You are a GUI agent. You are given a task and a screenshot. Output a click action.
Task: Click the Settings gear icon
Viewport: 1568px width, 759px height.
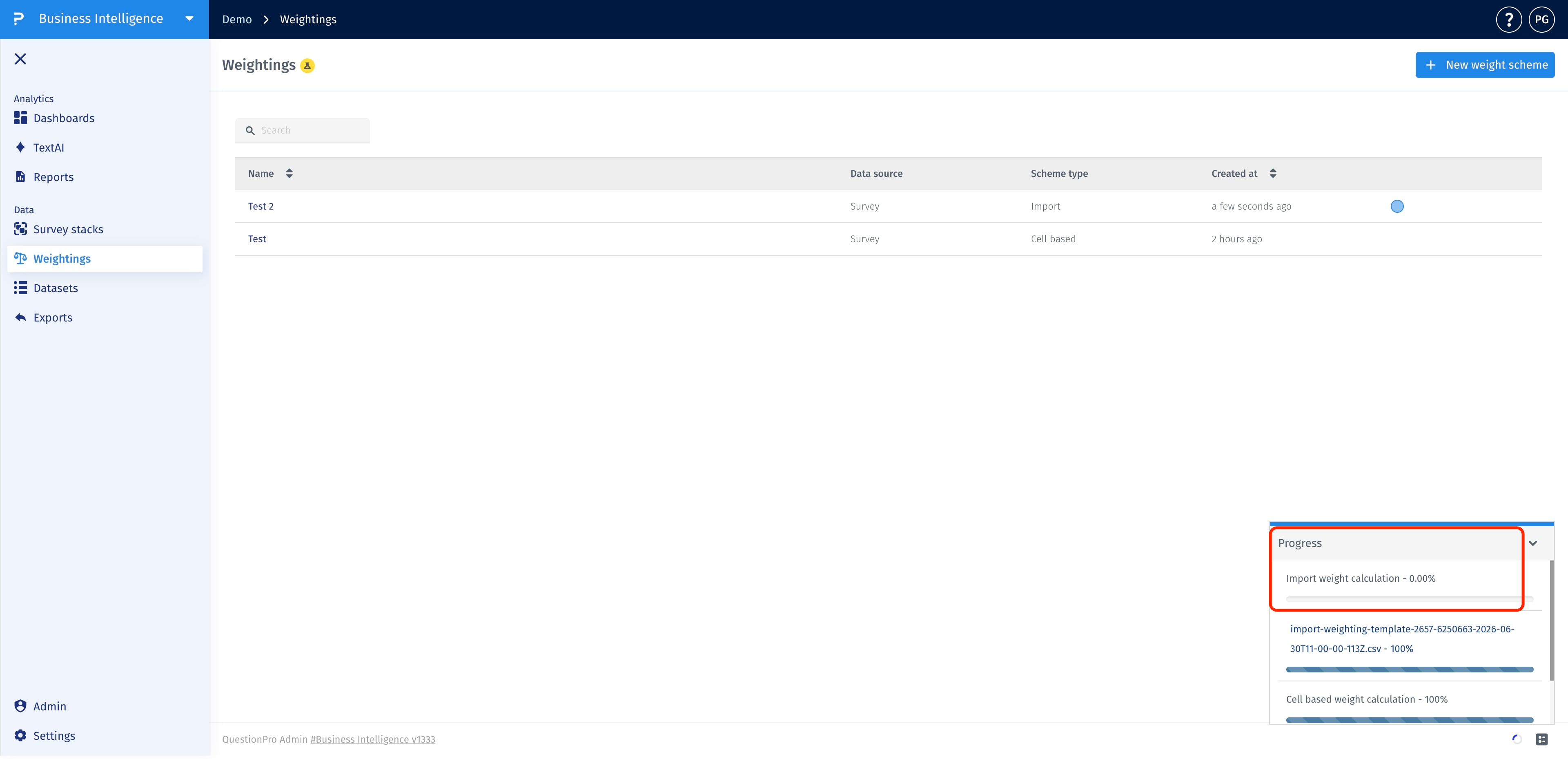click(x=20, y=735)
